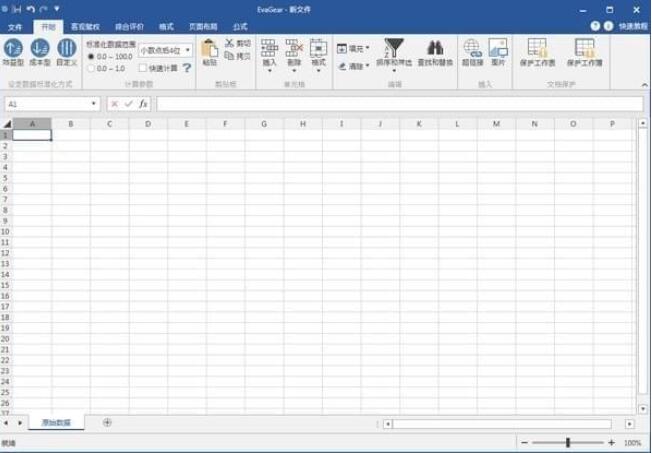This screenshot has height=453, width=652.
Task: Open the 公式 ribbon tab
Action: tap(240, 27)
